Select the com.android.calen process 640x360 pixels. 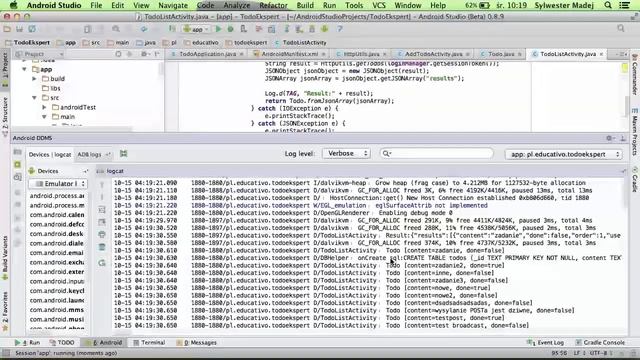coord(57,215)
